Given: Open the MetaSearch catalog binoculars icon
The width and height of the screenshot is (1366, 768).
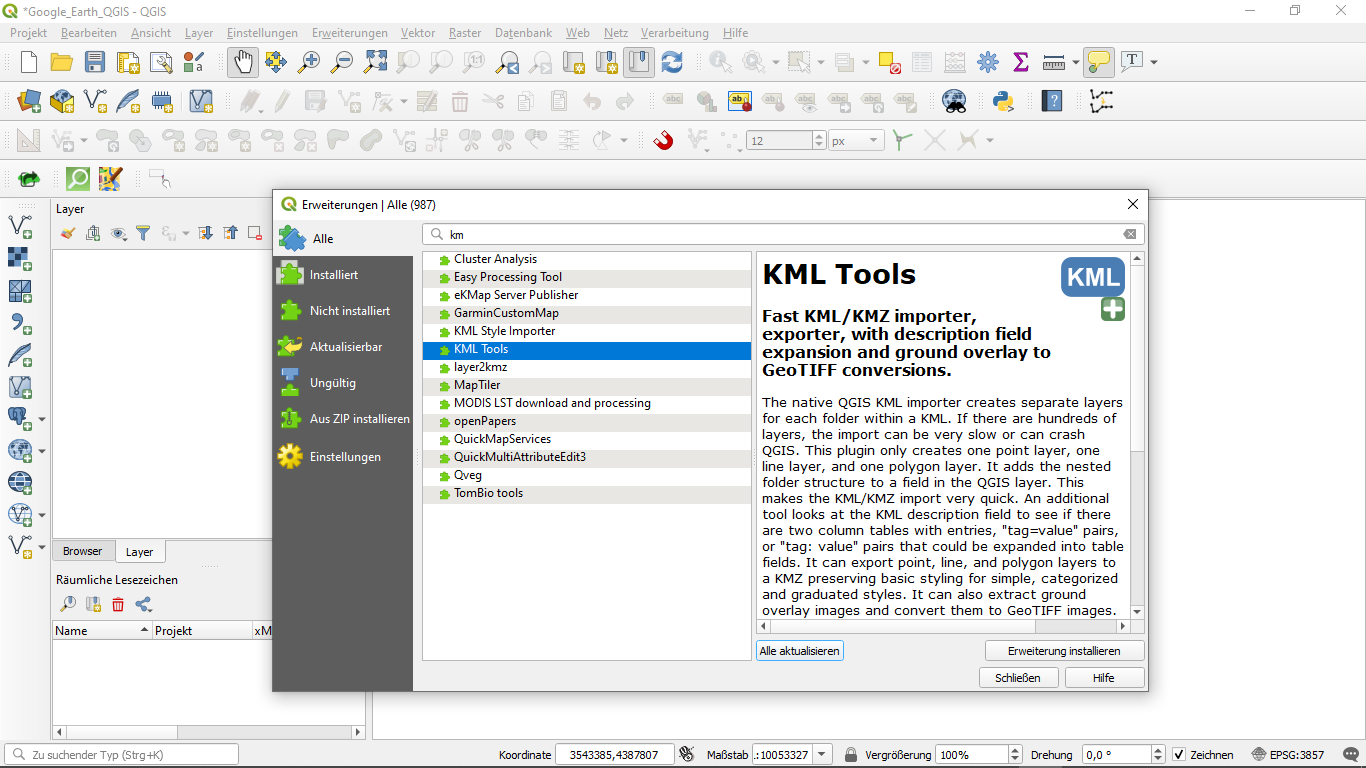Looking at the screenshot, I should pos(954,101).
